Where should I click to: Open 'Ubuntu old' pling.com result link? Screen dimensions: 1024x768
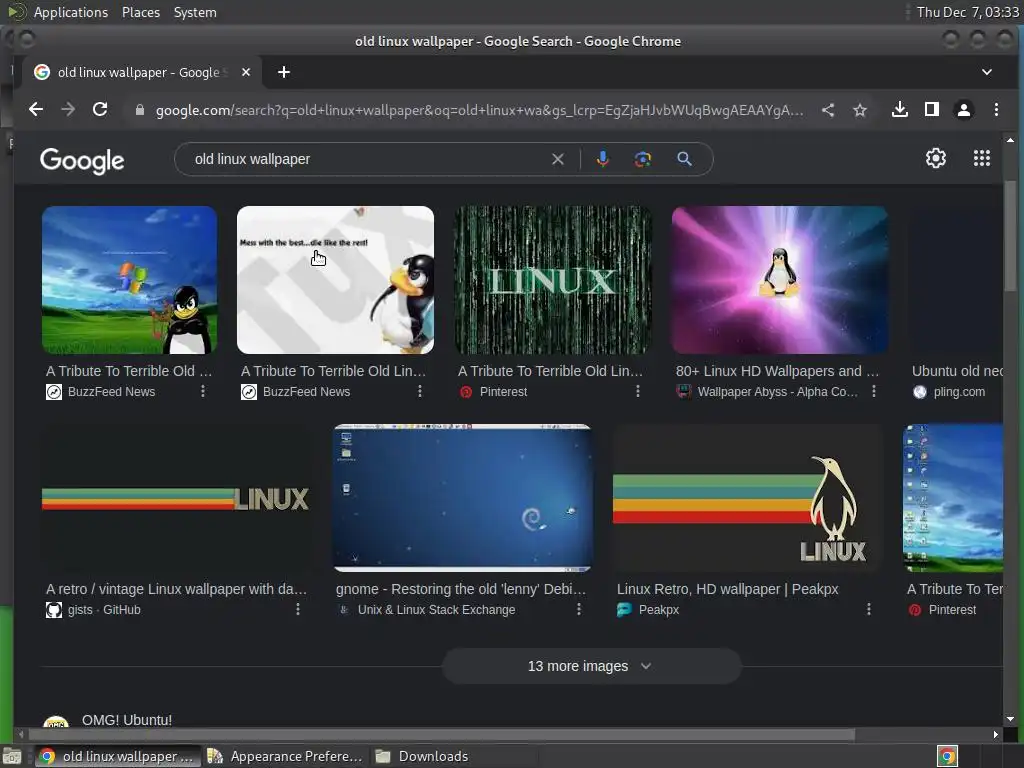point(957,371)
